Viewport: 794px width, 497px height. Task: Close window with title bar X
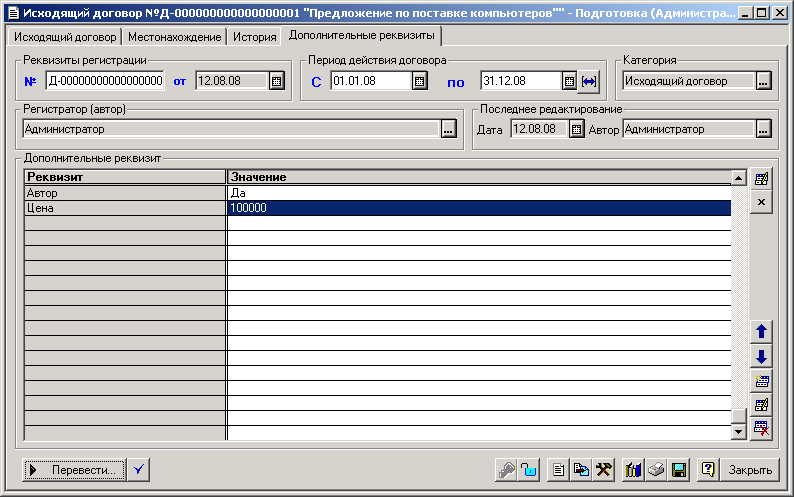pos(780,13)
